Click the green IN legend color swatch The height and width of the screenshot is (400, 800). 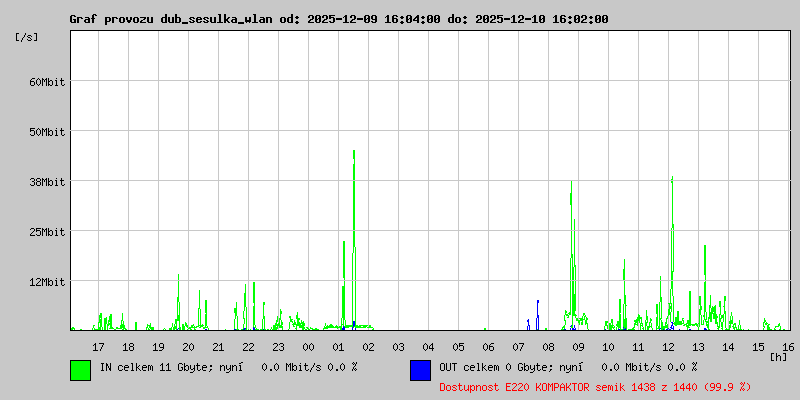coord(81,370)
